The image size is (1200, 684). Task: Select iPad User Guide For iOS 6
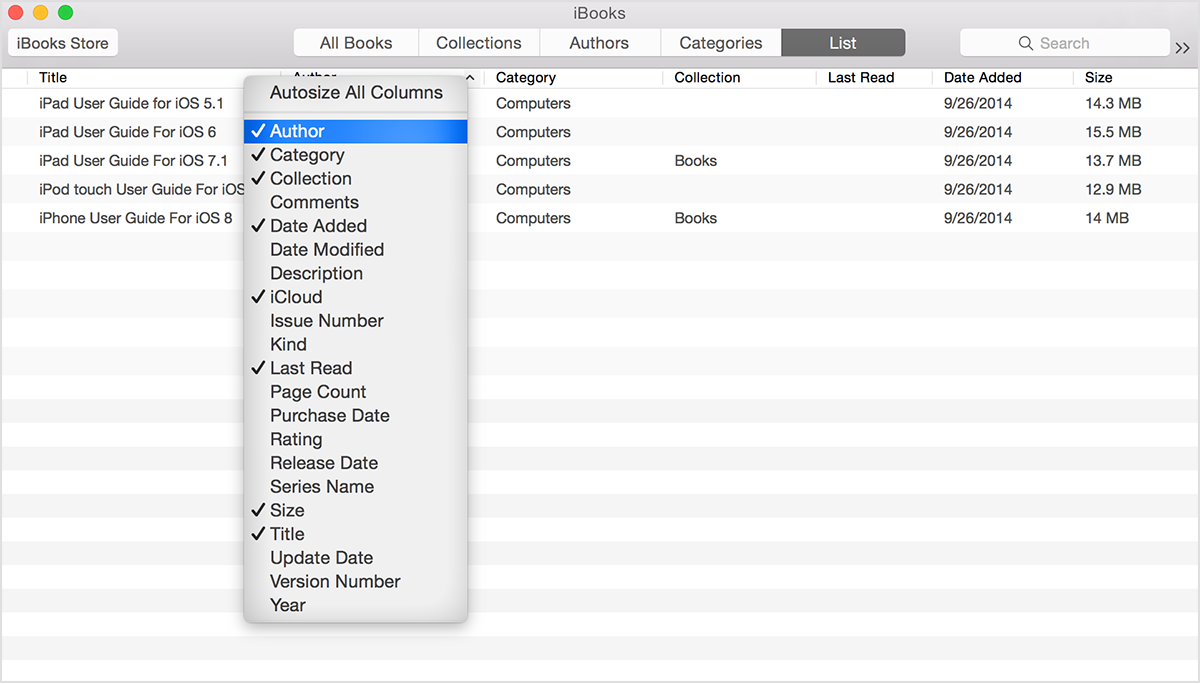click(127, 132)
